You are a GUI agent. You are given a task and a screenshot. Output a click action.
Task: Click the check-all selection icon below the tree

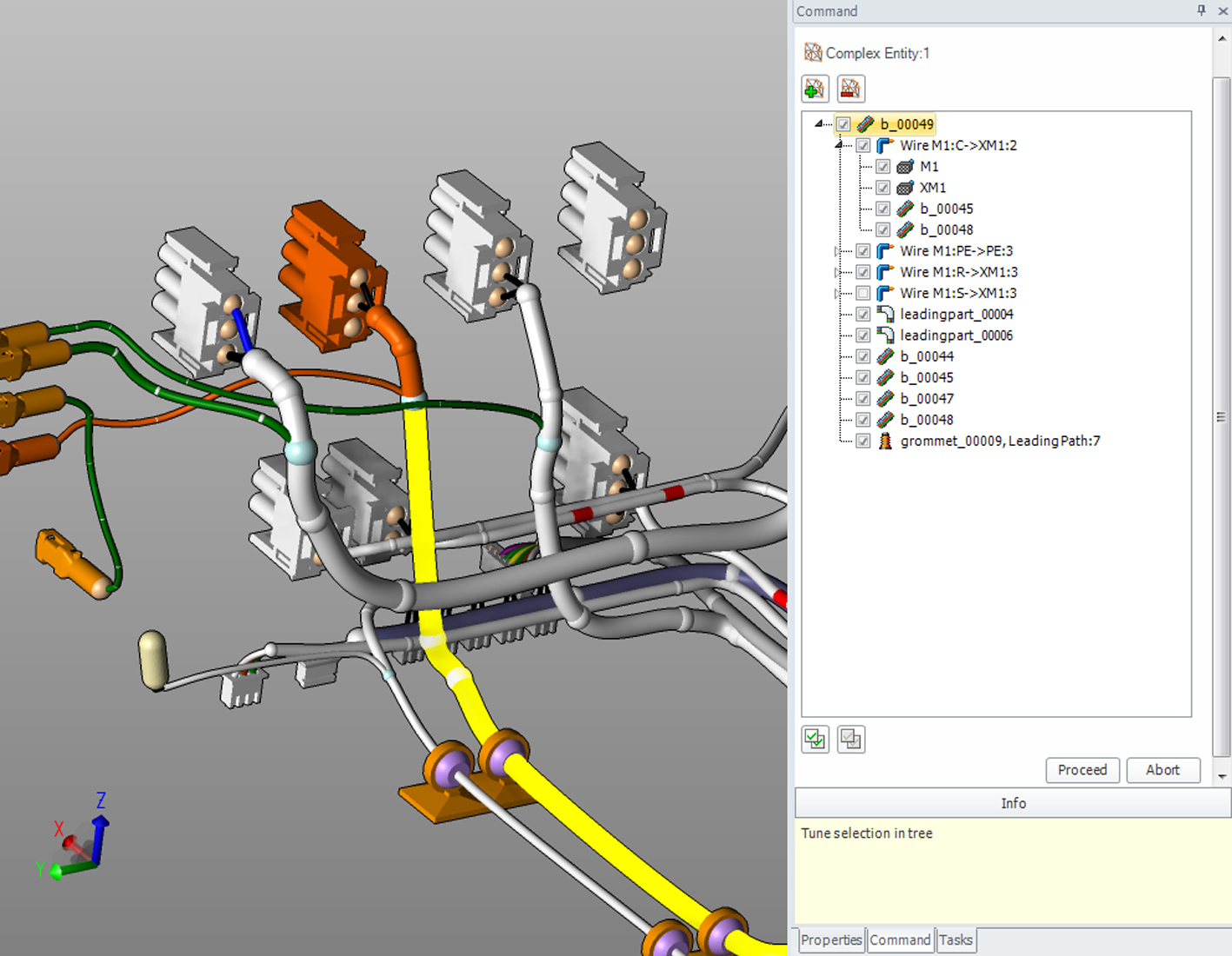point(815,739)
